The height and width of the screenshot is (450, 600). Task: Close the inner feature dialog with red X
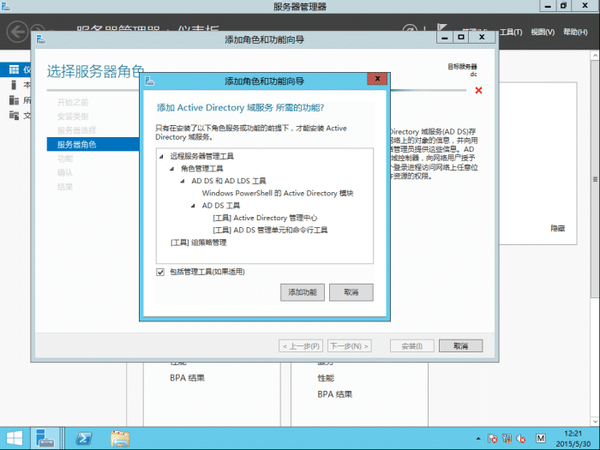(x=377, y=79)
